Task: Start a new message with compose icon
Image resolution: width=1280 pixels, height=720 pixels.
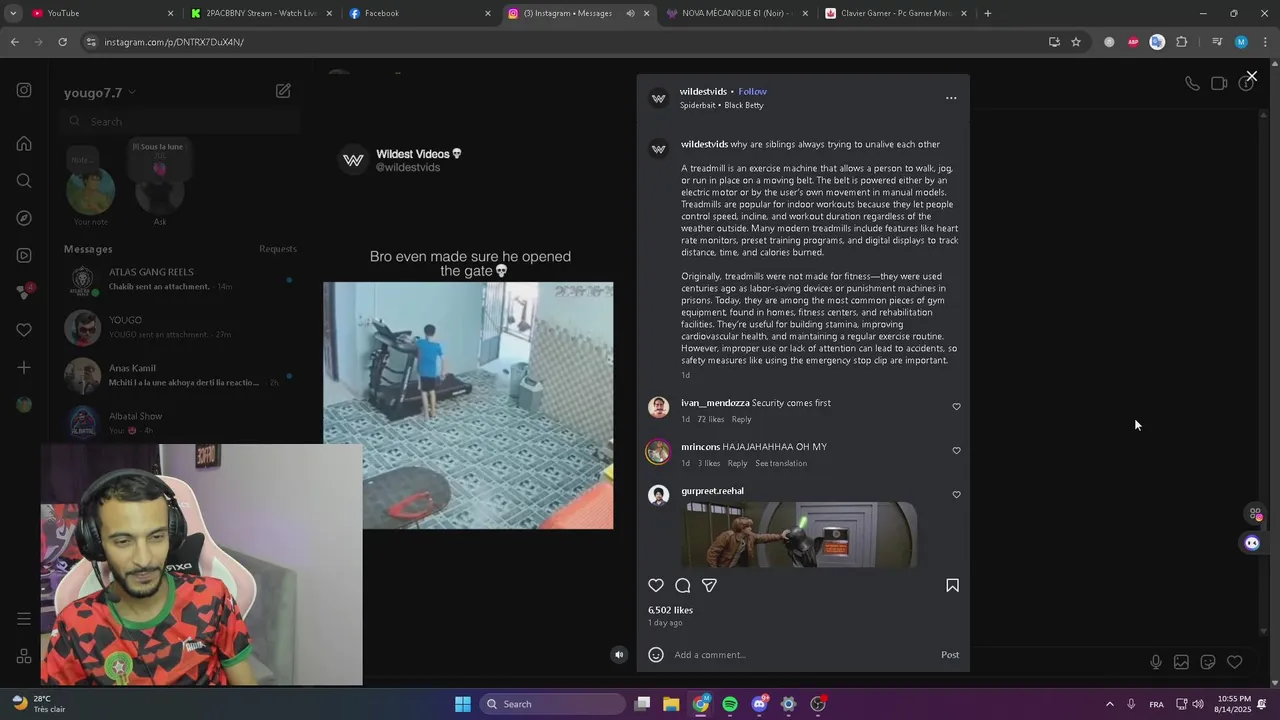Action: point(283,91)
